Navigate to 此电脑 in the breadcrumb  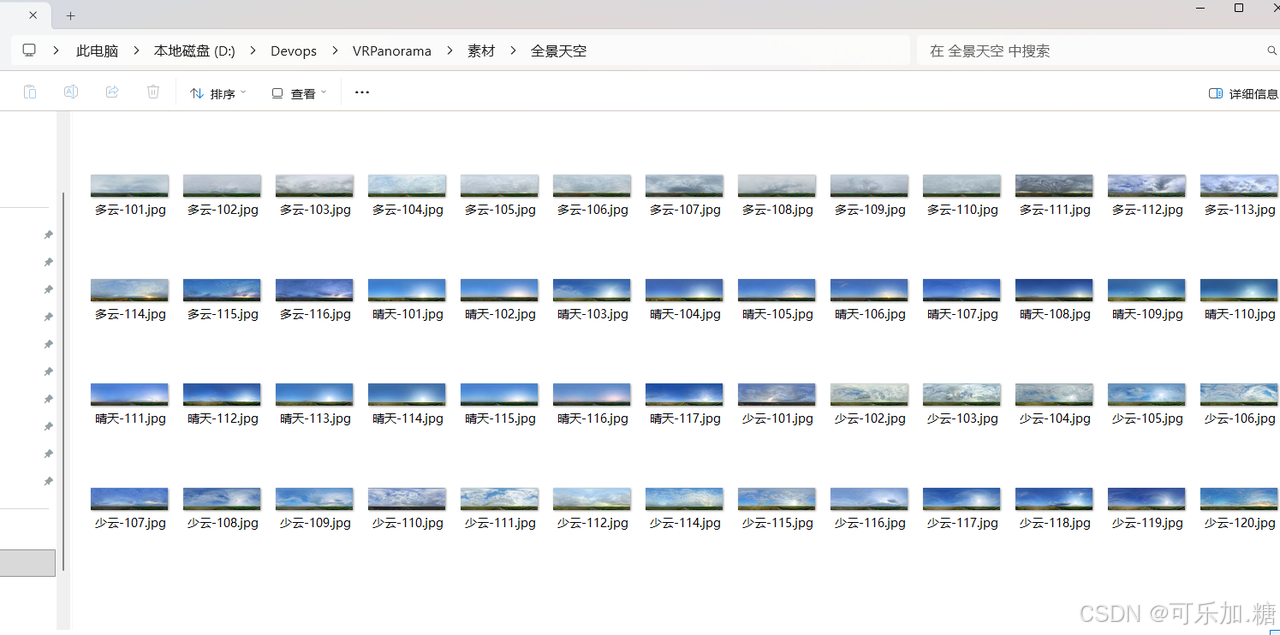(x=97, y=51)
